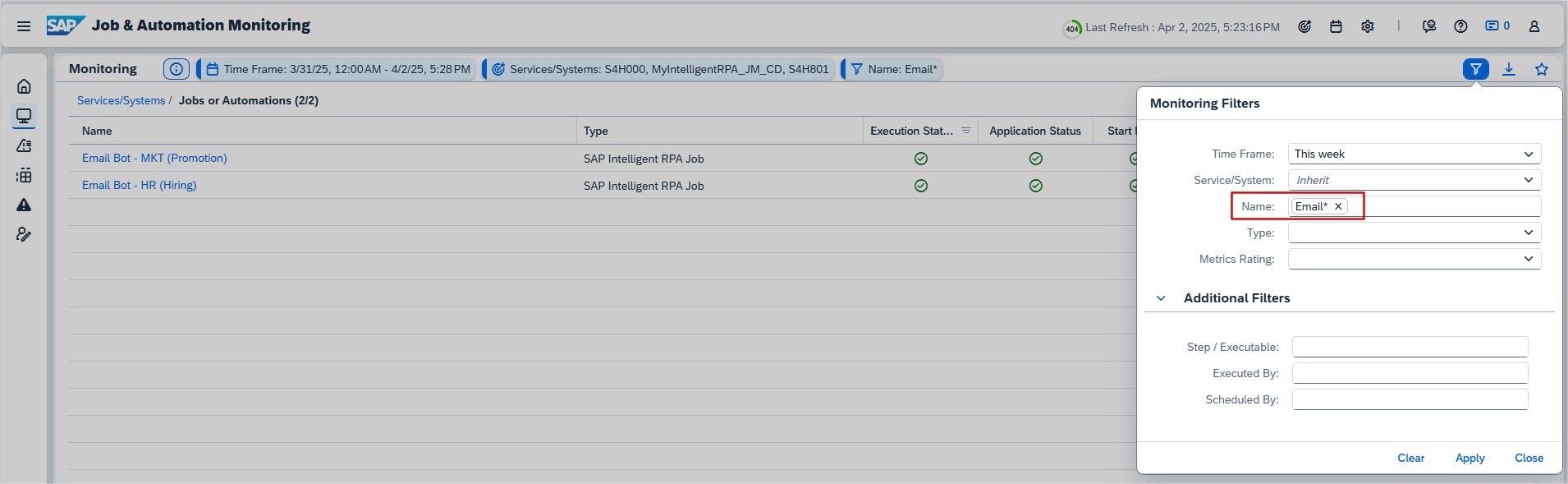
Task: Remove the Email* name filter token
Action: [x=1338, y=206]
